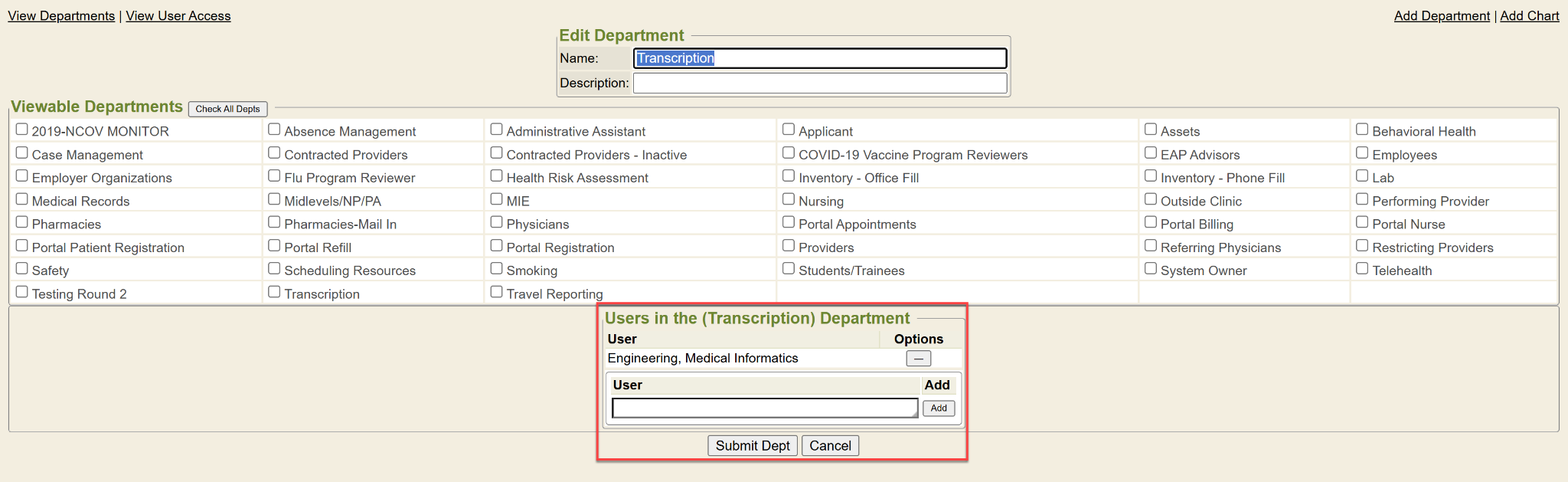This screenshot has height=482, width=1568.
Task: Follow the Add Chart link
Action: click(1529, 16)
